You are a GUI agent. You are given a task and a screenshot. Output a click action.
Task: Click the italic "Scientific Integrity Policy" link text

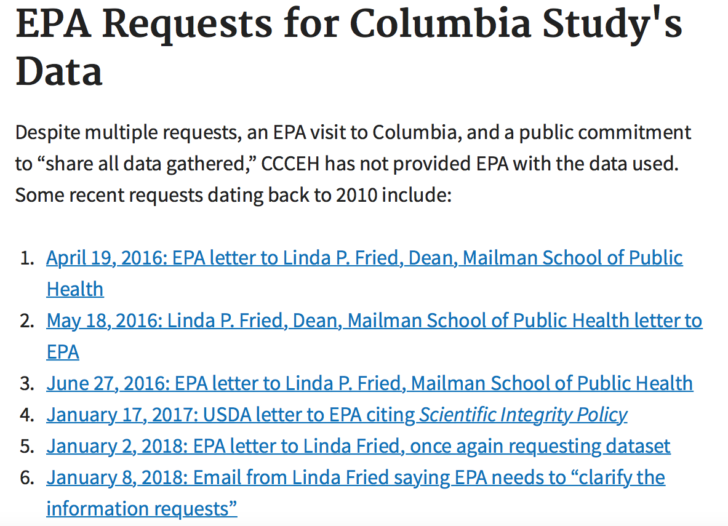523,415
